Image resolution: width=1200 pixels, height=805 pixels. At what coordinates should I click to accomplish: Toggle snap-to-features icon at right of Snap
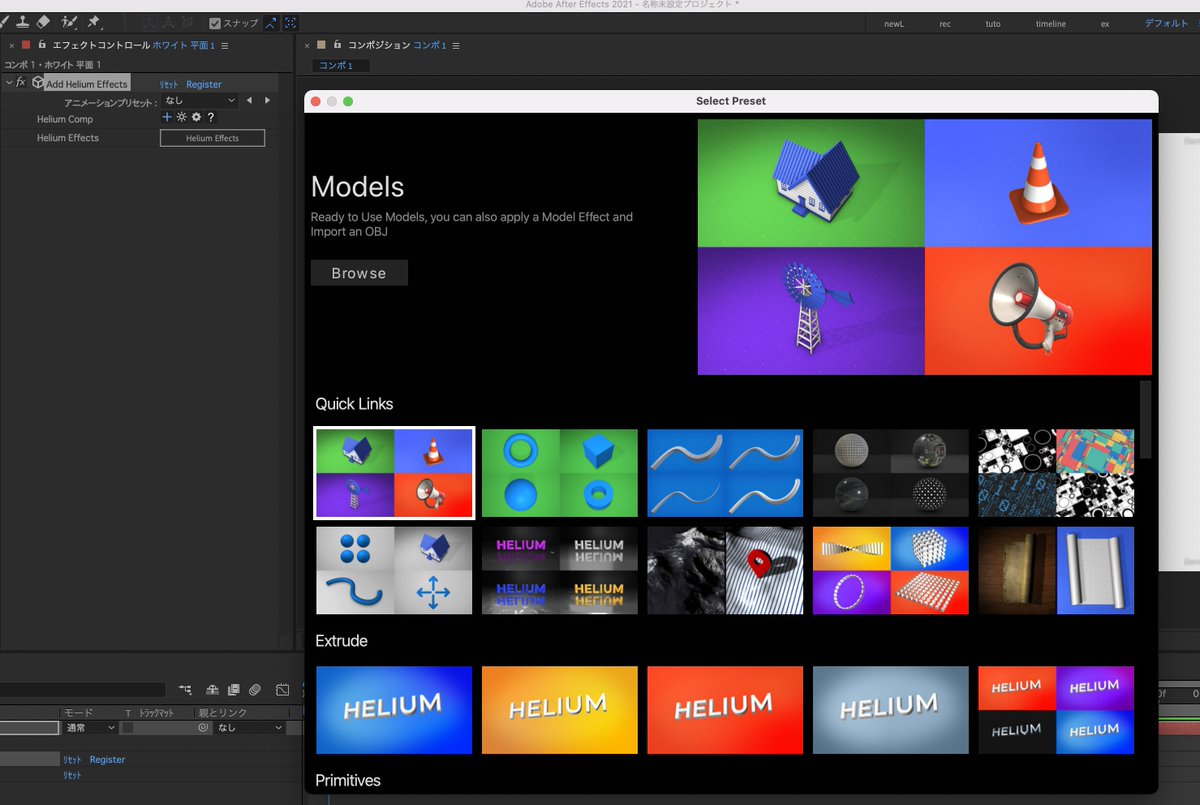click(290, 23)
